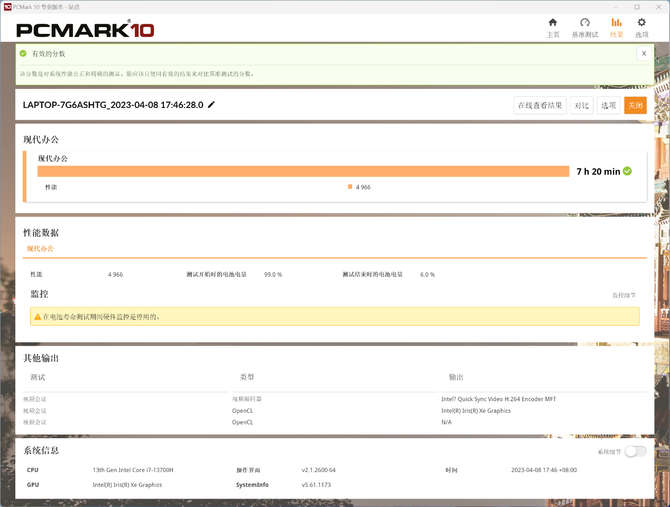
Task: Click the yellow hardware monitoring disabled notice
Action: [x=335, y=317]
